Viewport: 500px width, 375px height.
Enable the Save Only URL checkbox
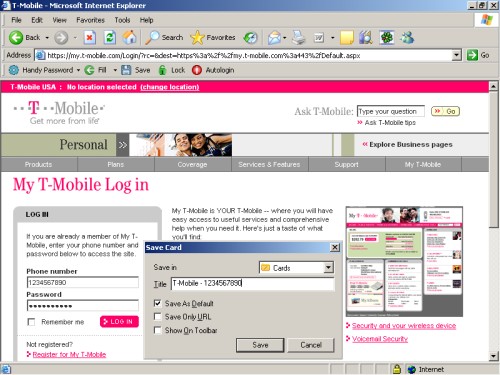(x=158, y=316)
